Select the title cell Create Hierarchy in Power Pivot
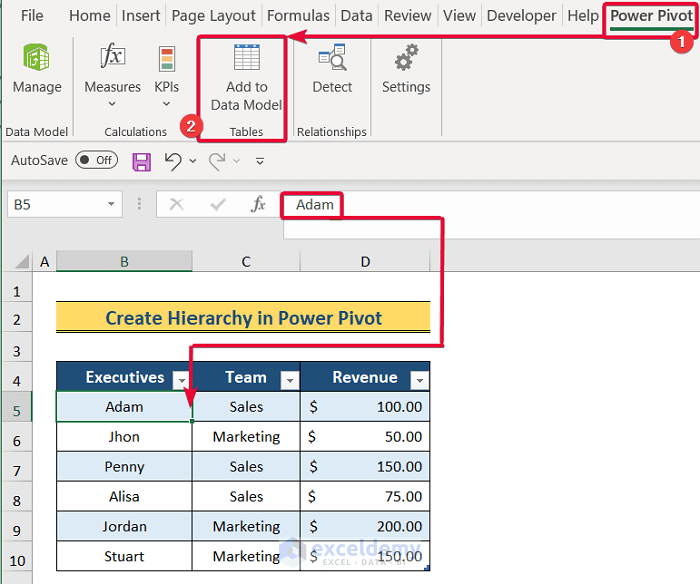The height and width of the screenshot is (584, 700). coord(243,317)
